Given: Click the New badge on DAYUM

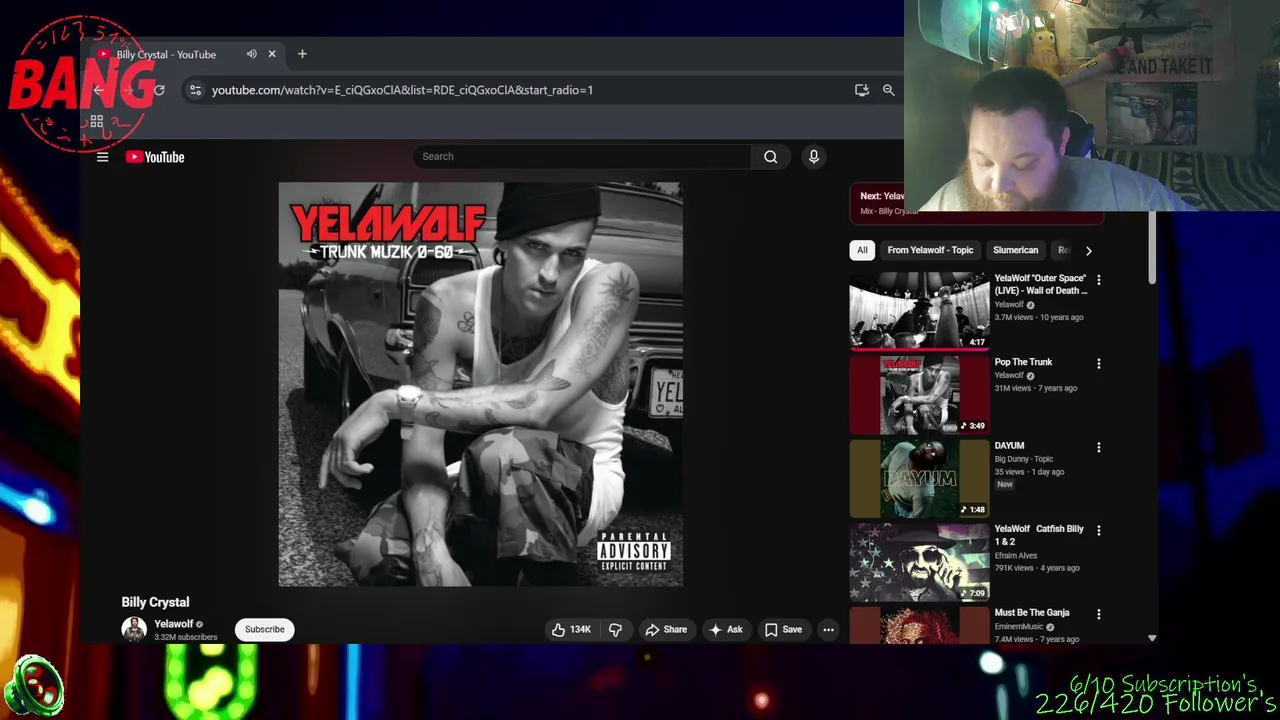Looking at the screenshot, I should [x=1004, y=484].
